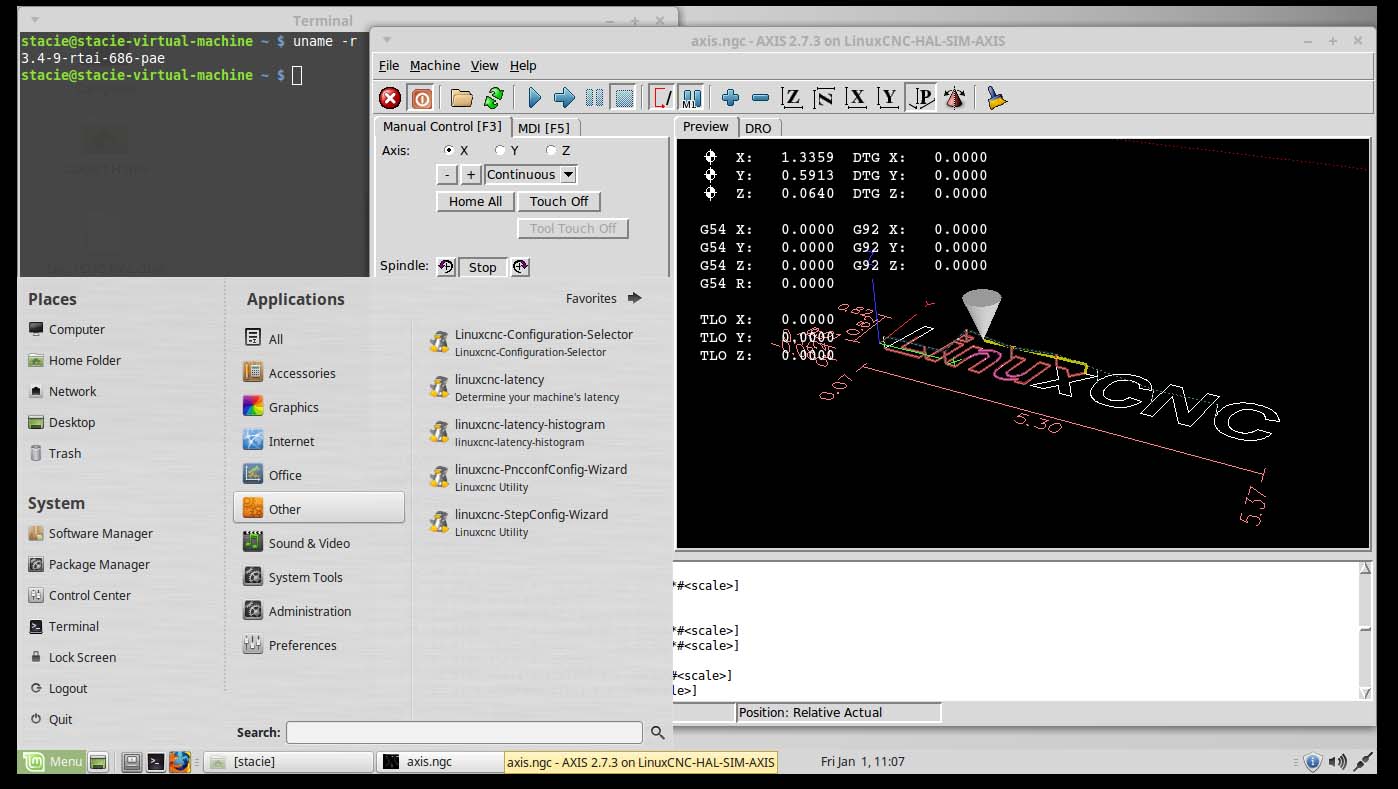1398x789 pixels.
Task: Run the program with the blue play icon
Action: point(534,98)
